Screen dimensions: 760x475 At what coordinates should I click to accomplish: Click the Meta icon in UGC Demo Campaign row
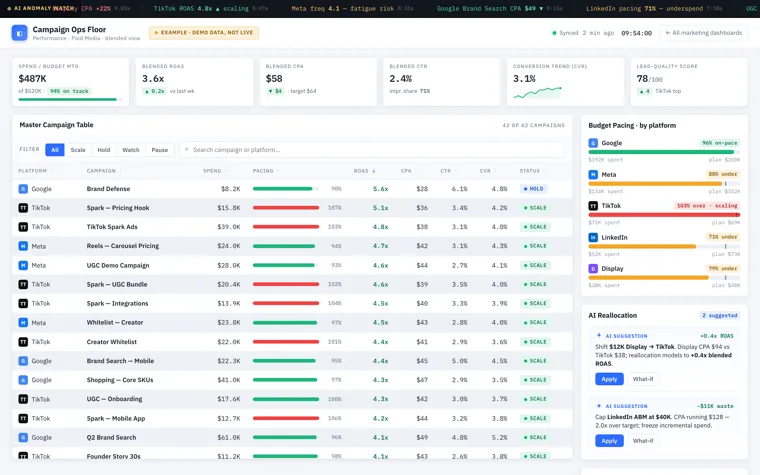(x=23, y=265)
